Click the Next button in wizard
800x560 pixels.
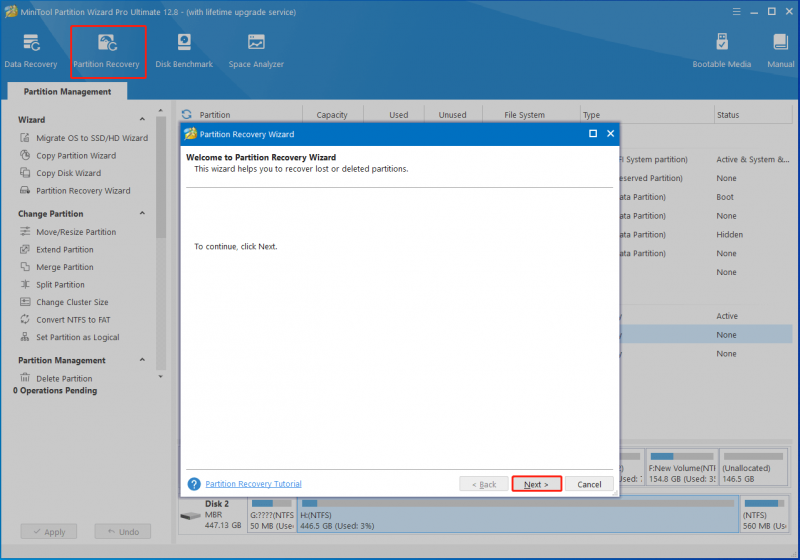536,484
